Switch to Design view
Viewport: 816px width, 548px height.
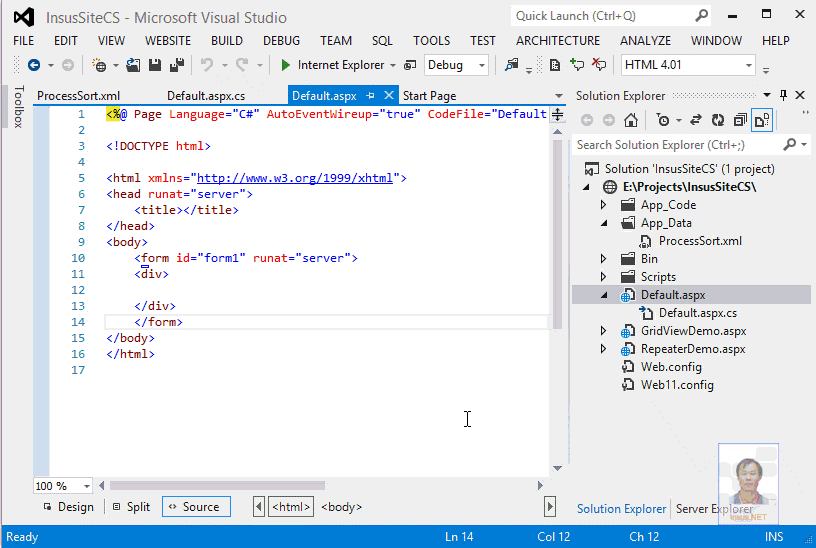[x=69, y=507]
